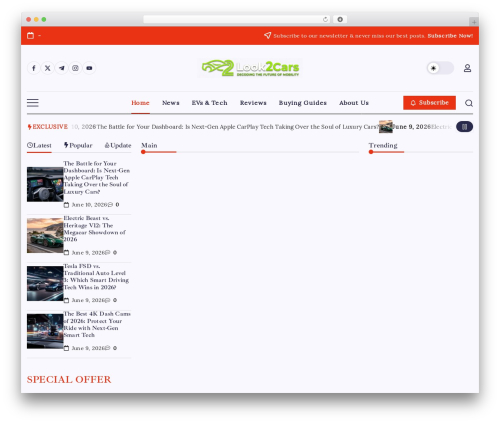
Task: Switch to the Popular tab
Action: click(x=78, y=145)
